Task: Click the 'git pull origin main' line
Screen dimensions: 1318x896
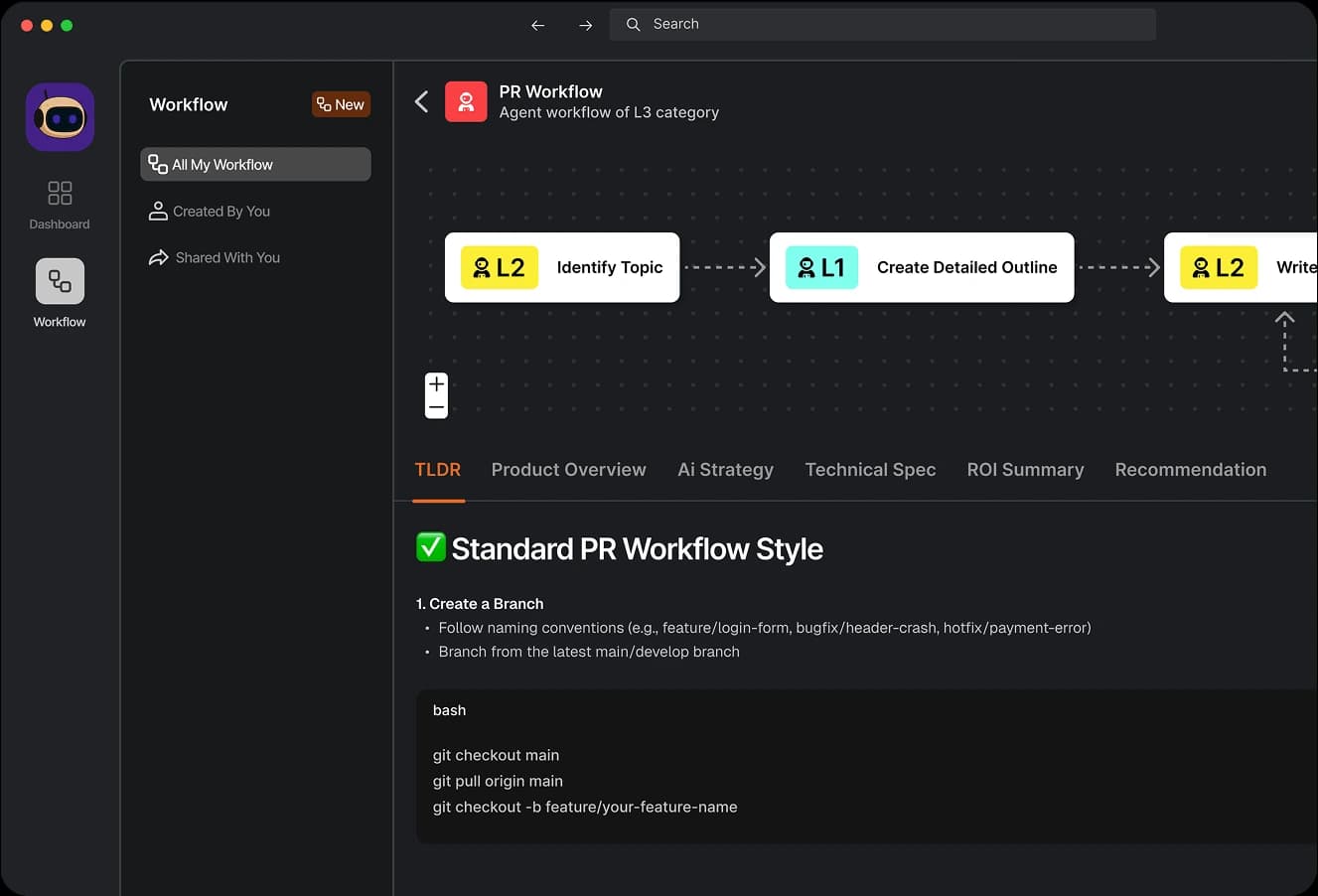Action: pyautogui.click(x=498, y=781)
